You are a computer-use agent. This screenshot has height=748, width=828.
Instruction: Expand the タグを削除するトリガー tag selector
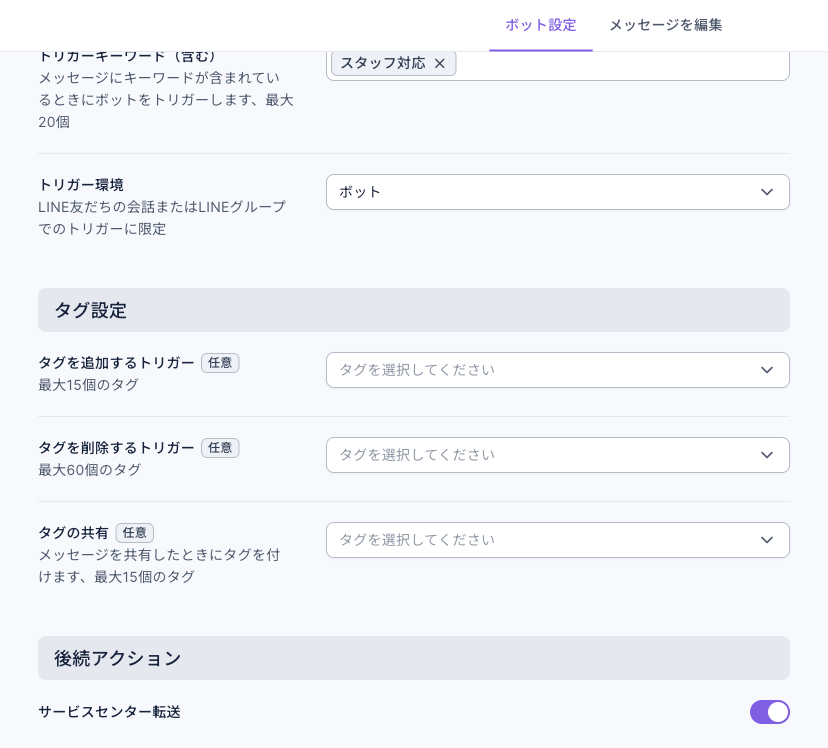point(558,455)
